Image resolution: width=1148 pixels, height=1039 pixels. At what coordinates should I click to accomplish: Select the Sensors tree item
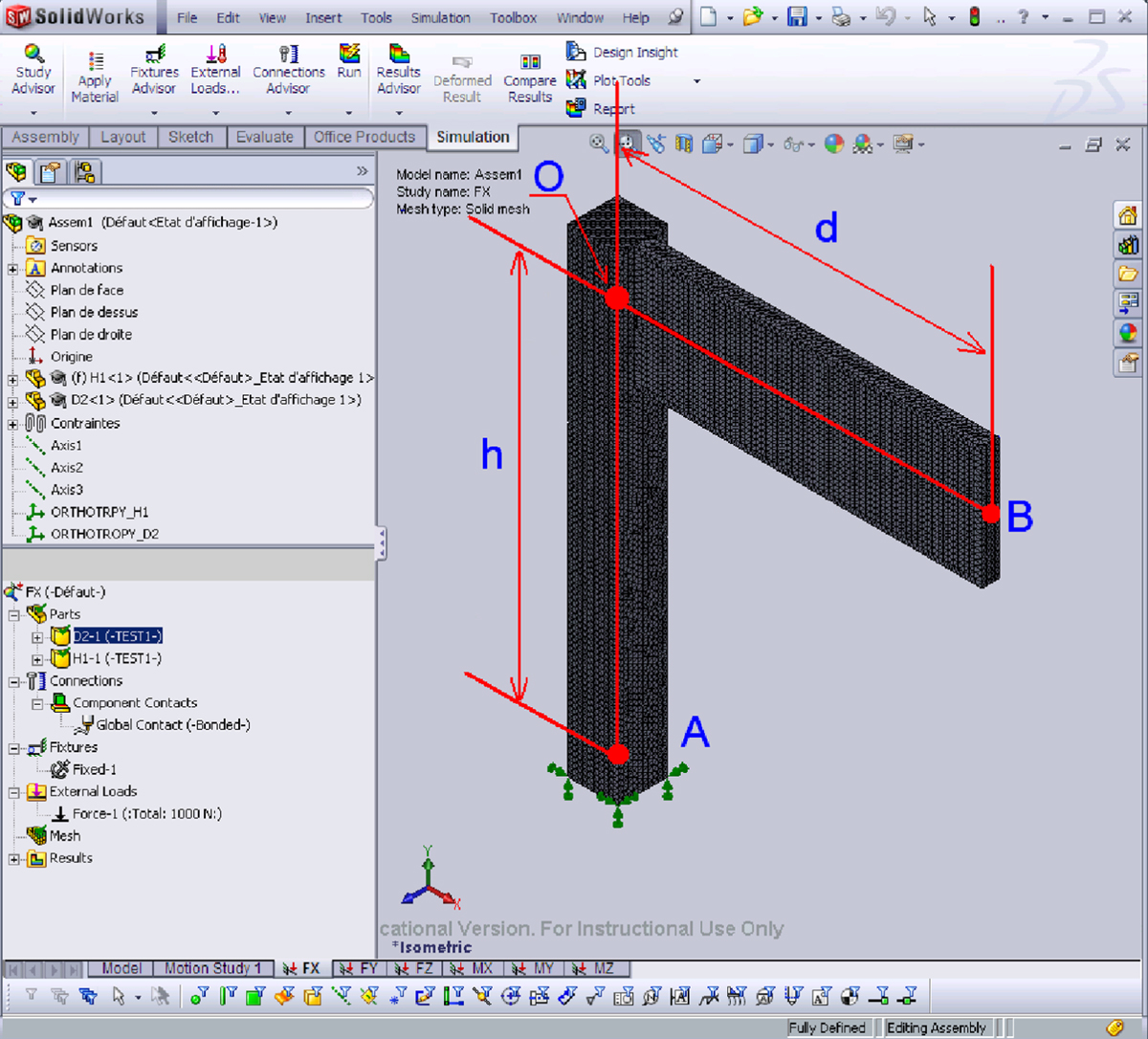(63, 246)
